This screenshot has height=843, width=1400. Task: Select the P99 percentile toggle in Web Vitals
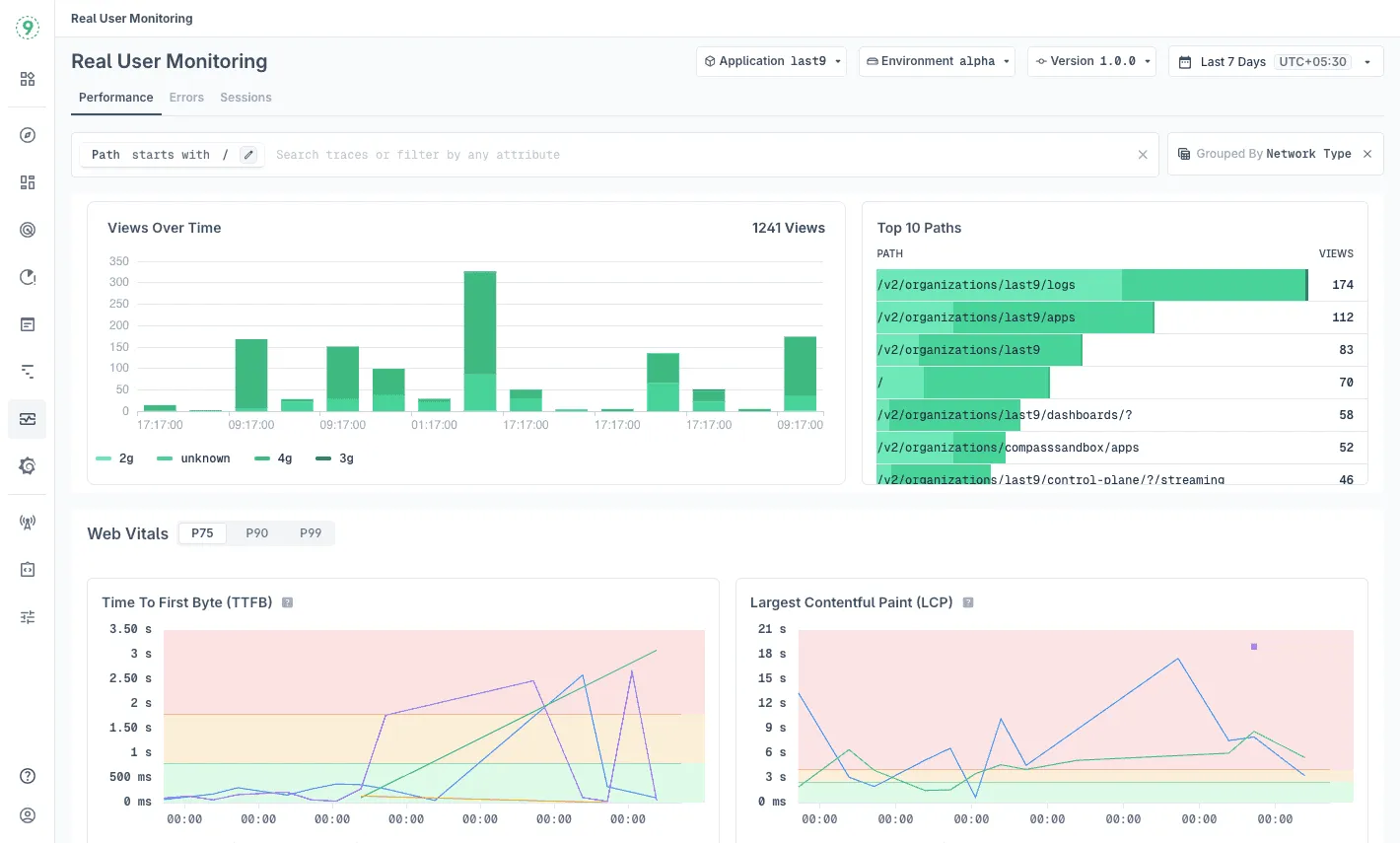tap(311, 532)
